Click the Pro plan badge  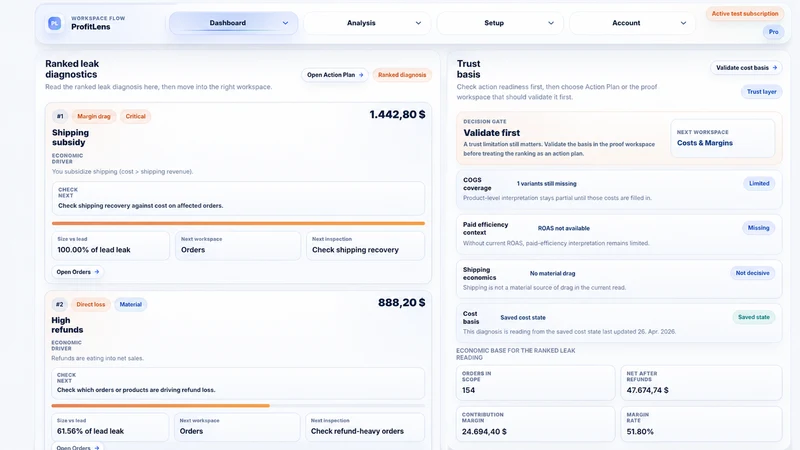pyautogui.click(x=773, y=32)
